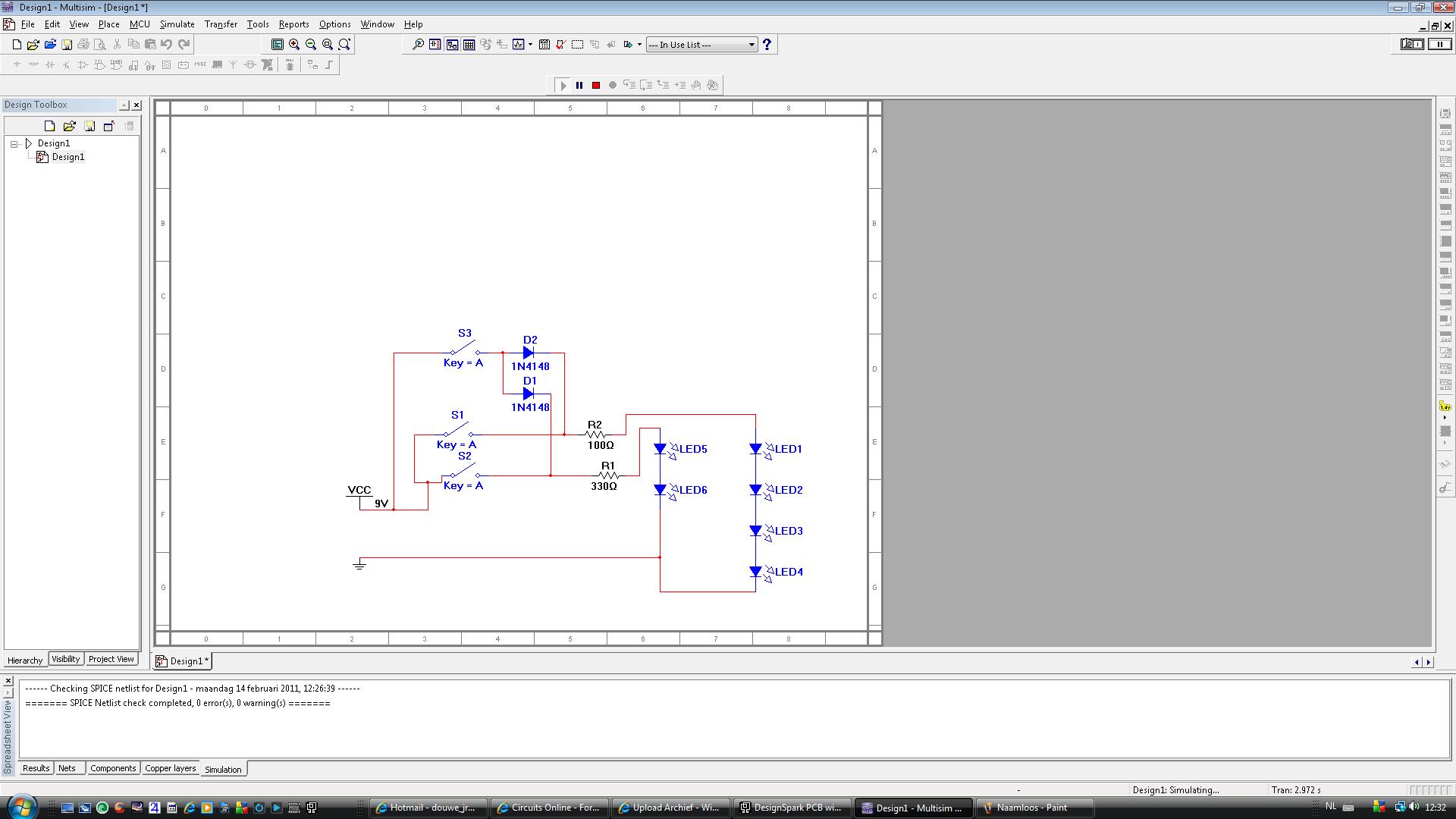Click the Zoom In magnifier icon
Screen dimensions: 1456x819
(x=294, y=45)
